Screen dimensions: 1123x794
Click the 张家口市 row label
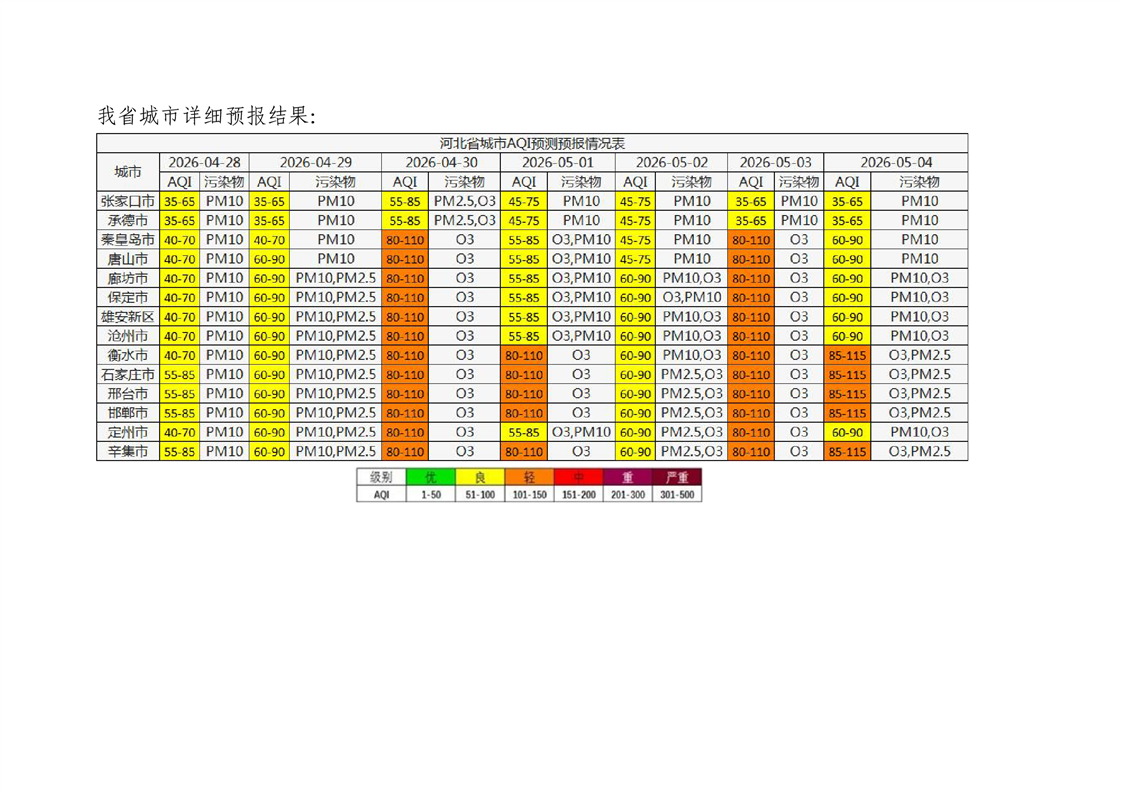[128, 201]
